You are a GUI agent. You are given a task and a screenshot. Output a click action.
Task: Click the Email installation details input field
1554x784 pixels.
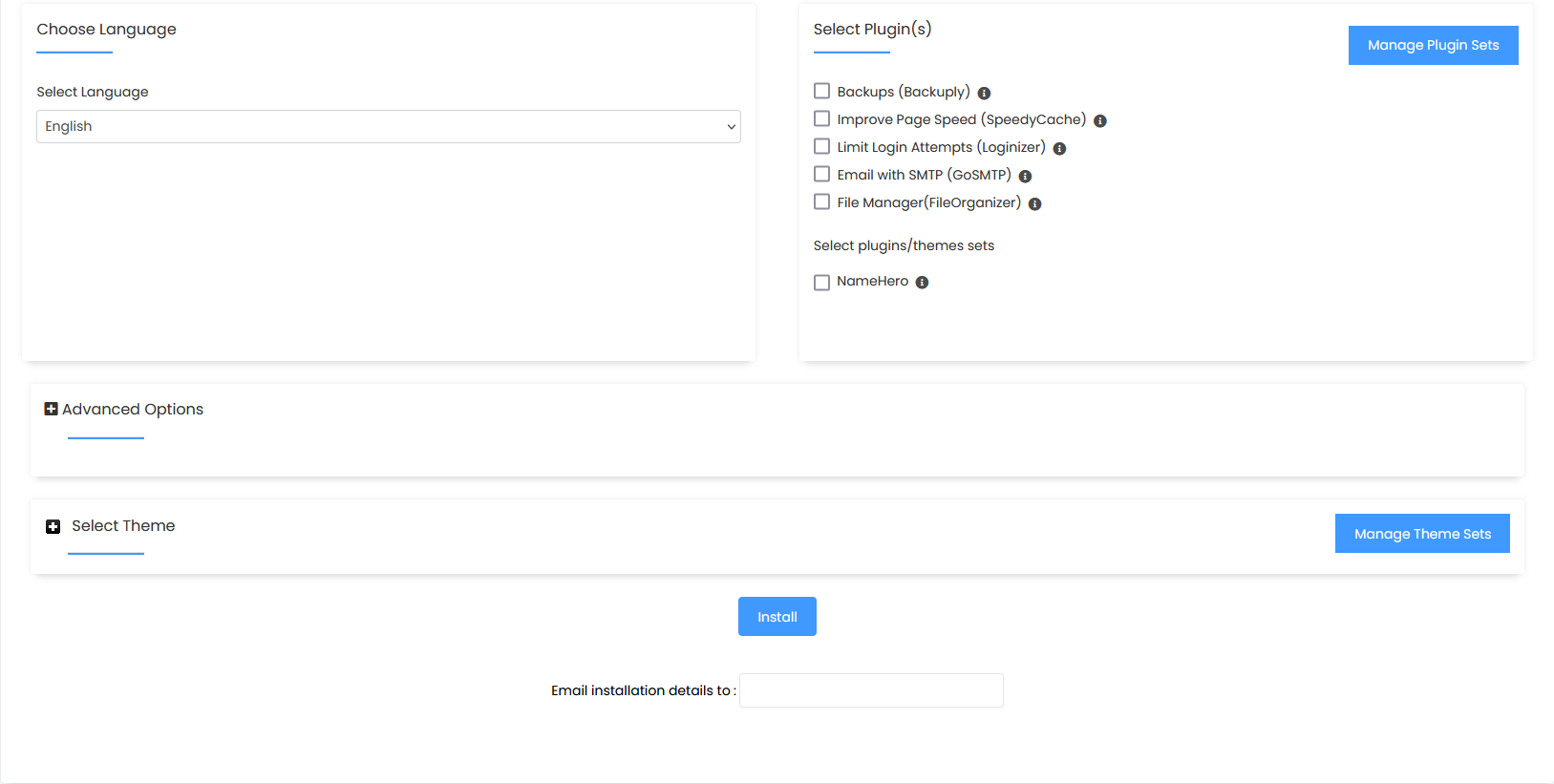871,690
